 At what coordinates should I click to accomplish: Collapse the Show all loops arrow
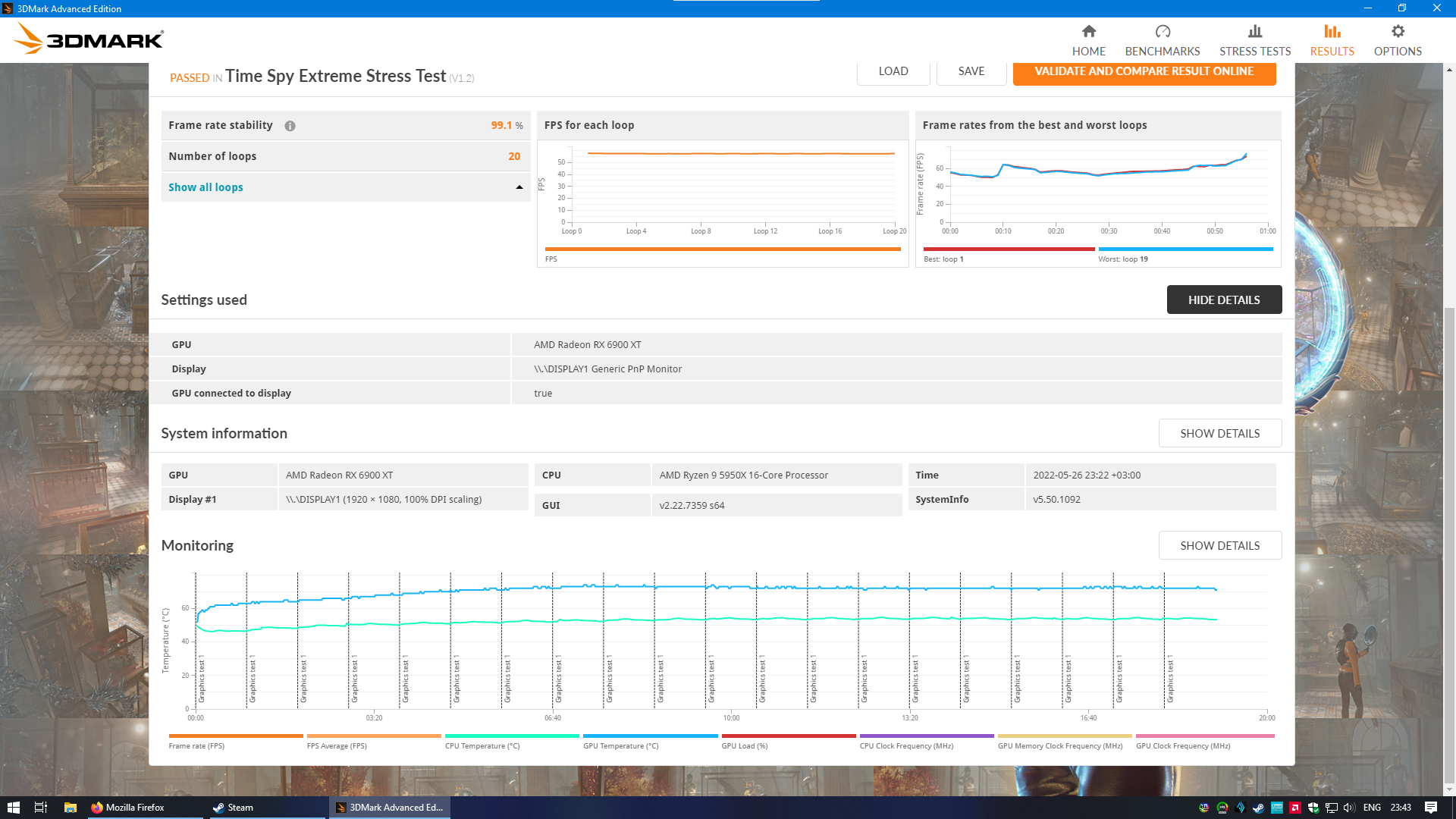click(x=519, y=187)
